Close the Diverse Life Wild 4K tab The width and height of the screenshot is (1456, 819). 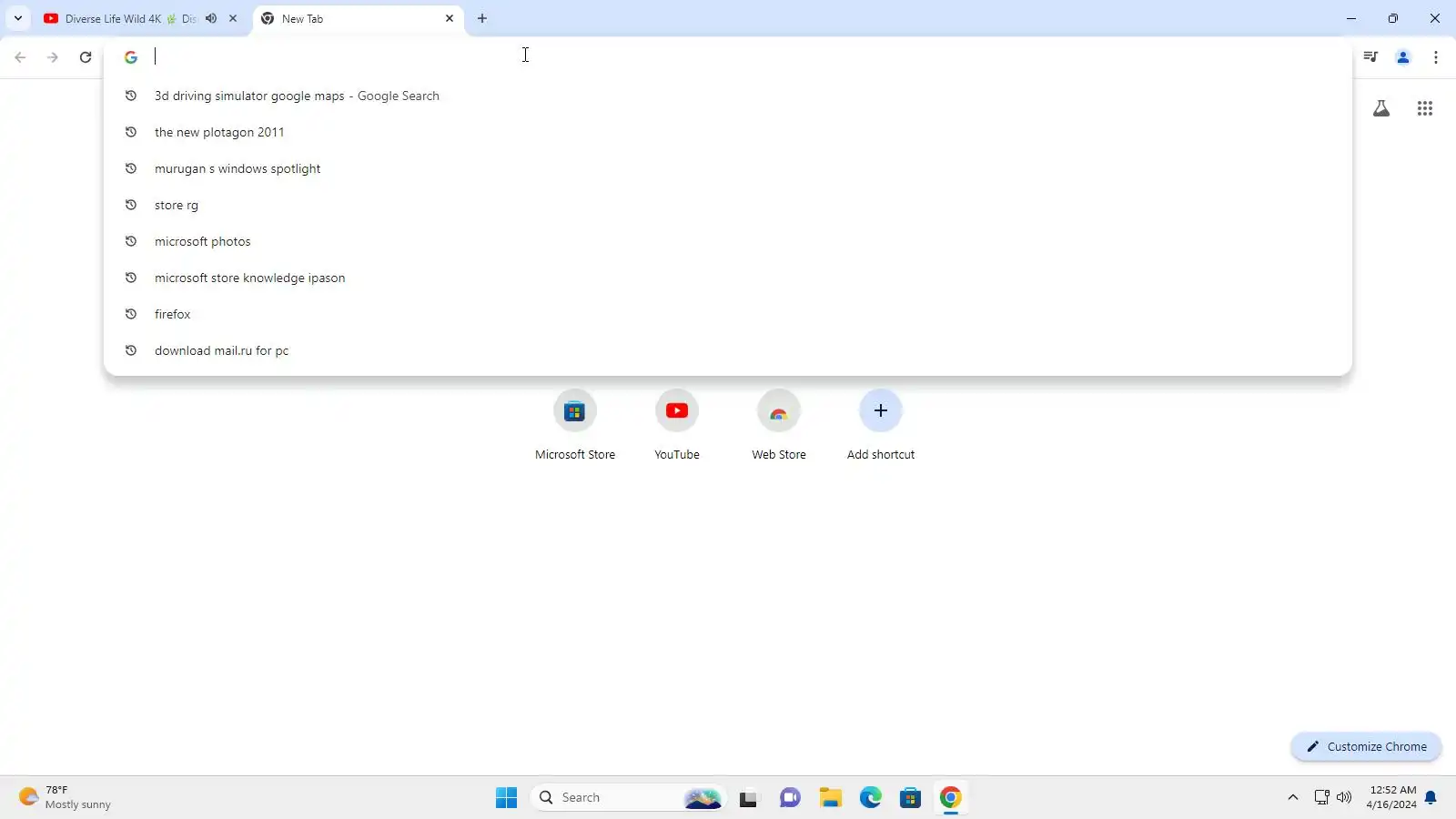click(x=233, y=18)
